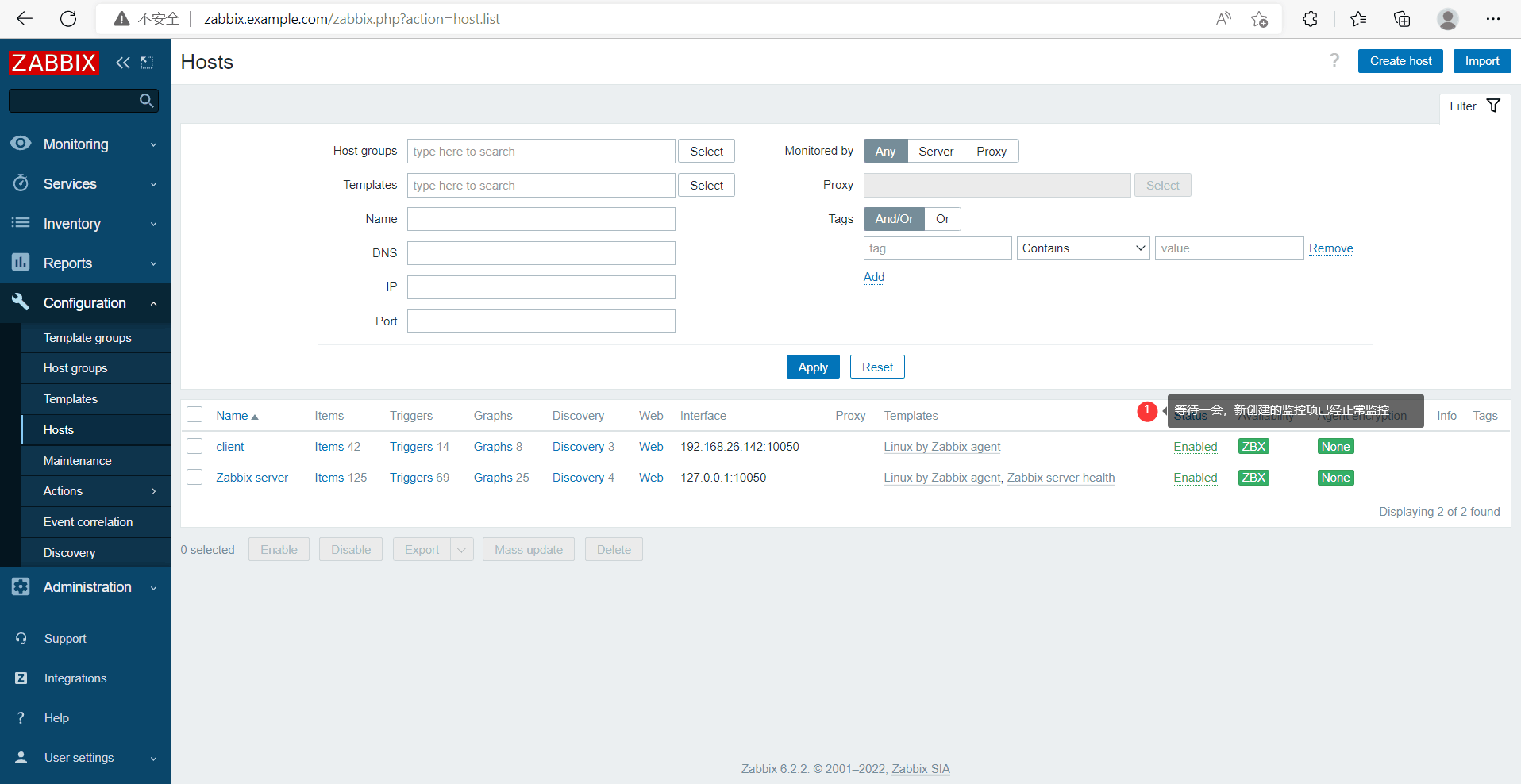This screenshot has width=1521, height=784.
Task: Tick the checkbox for Zabbix server host
Action: pyautogui.click(x=194, y=477)
